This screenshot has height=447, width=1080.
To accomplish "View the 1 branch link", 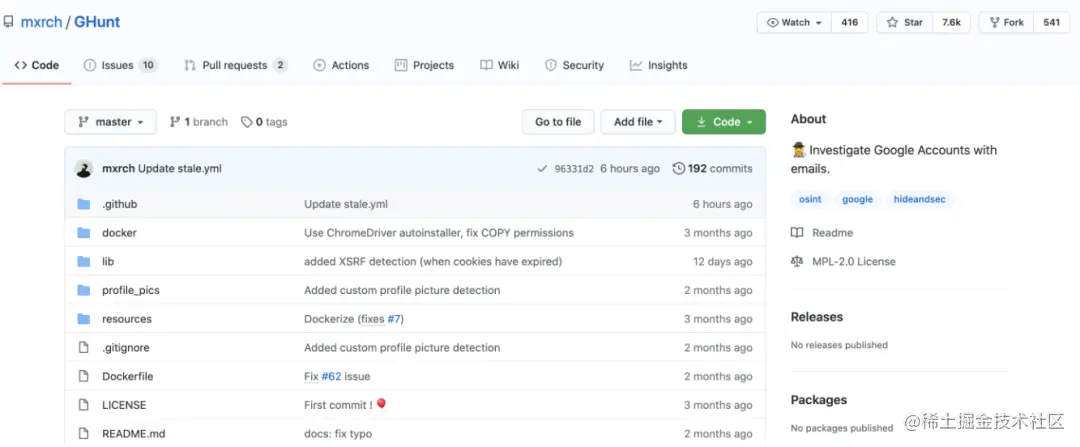I will pos(198,122).
